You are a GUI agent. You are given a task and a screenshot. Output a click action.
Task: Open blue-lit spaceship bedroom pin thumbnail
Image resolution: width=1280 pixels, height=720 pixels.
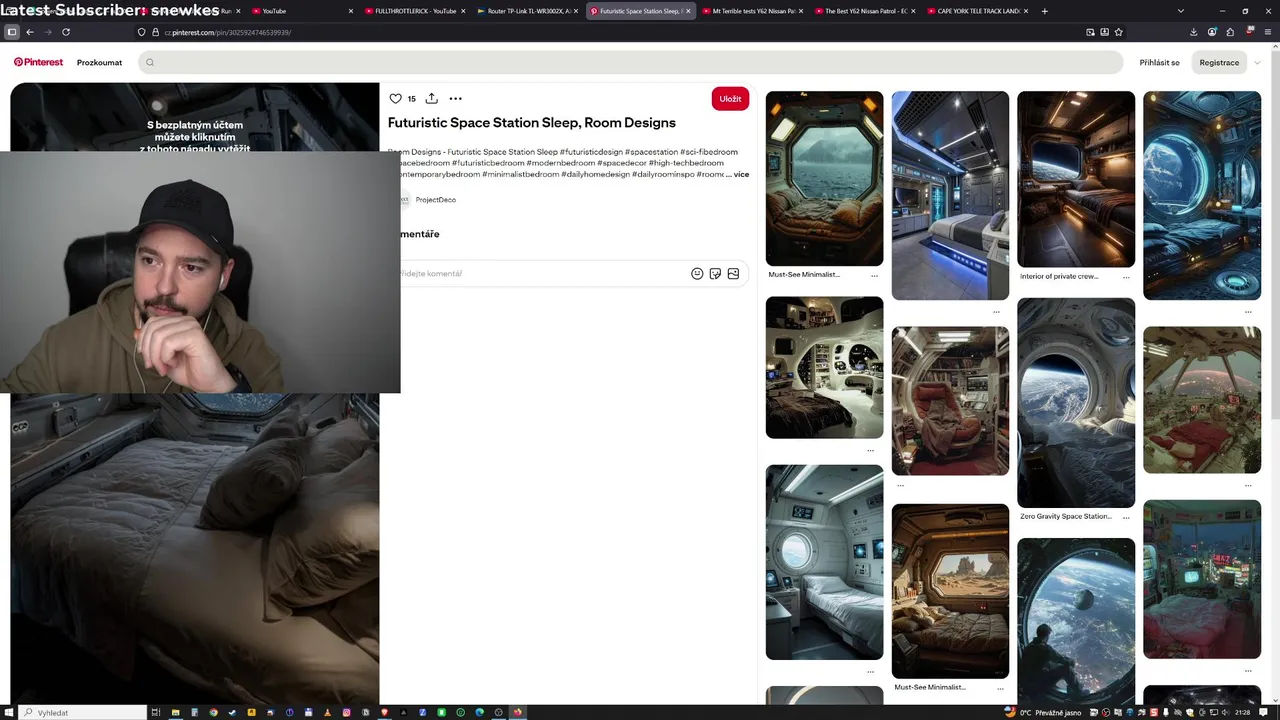click(x=950, y=195)
